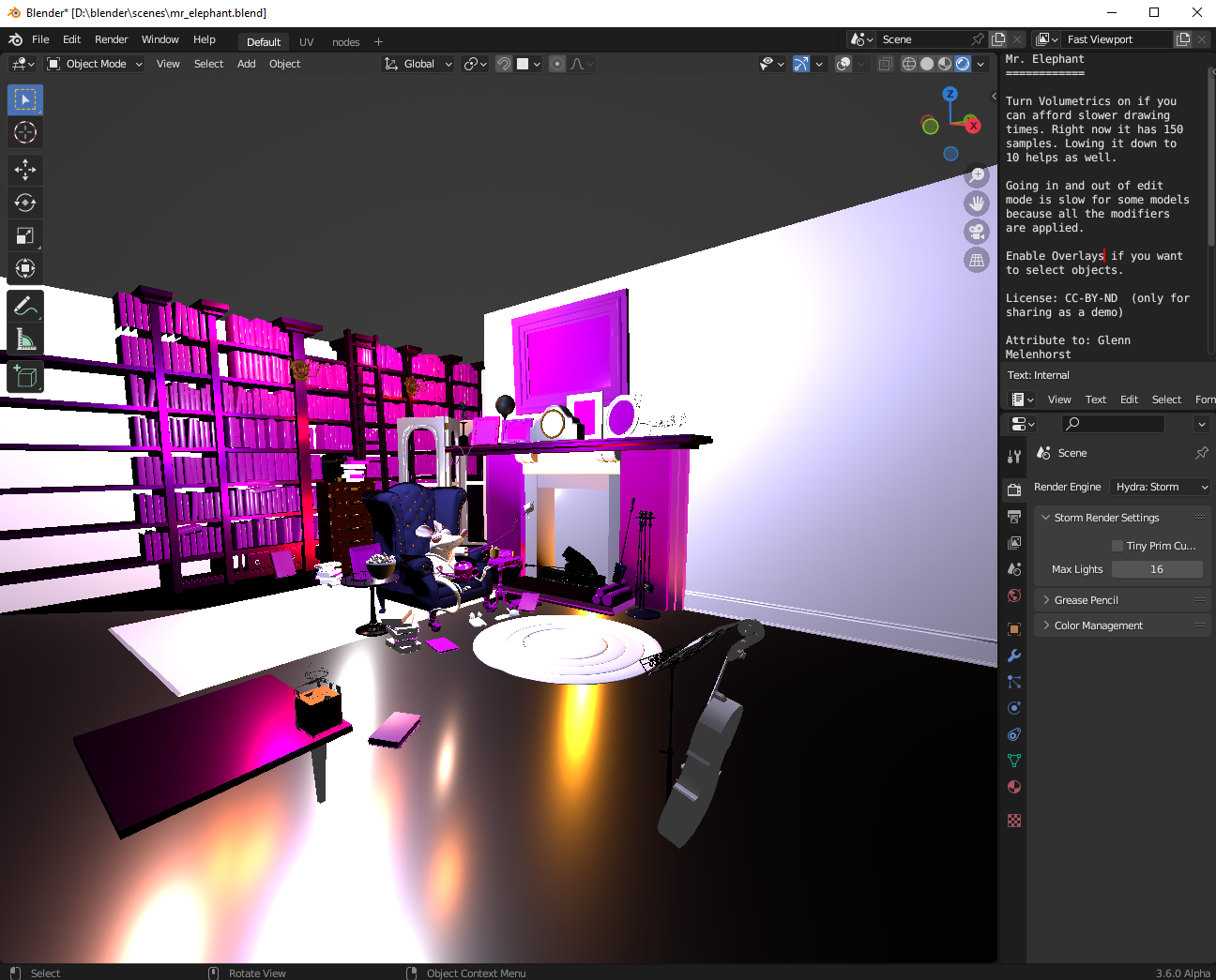Activate the Rotate tool
The height and width of the screenshot is (980, 1216).
tap(25, 203)
